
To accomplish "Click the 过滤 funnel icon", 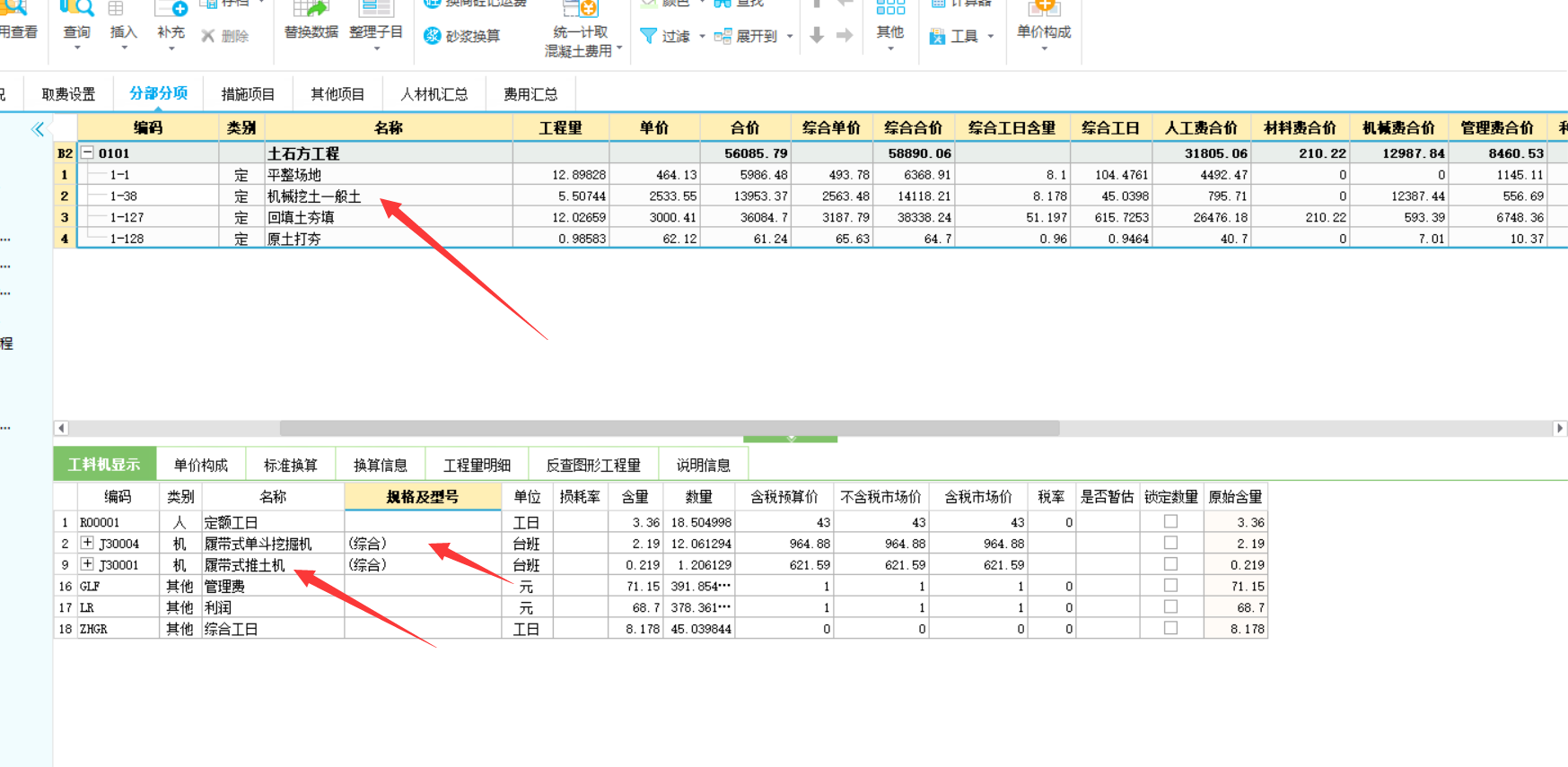I will [x=648, y=36].
